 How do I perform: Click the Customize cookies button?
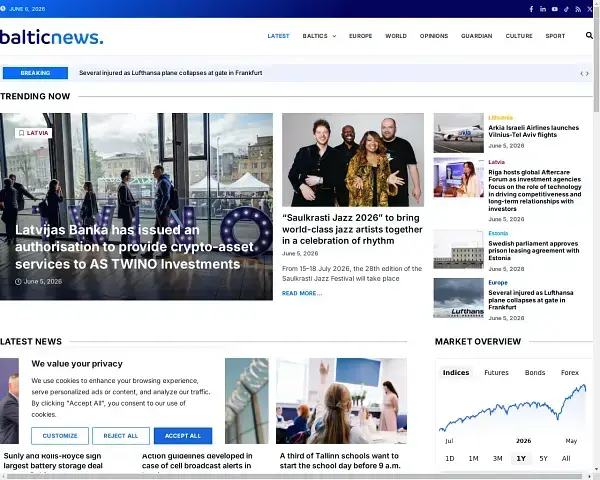(x=60, y=436)
